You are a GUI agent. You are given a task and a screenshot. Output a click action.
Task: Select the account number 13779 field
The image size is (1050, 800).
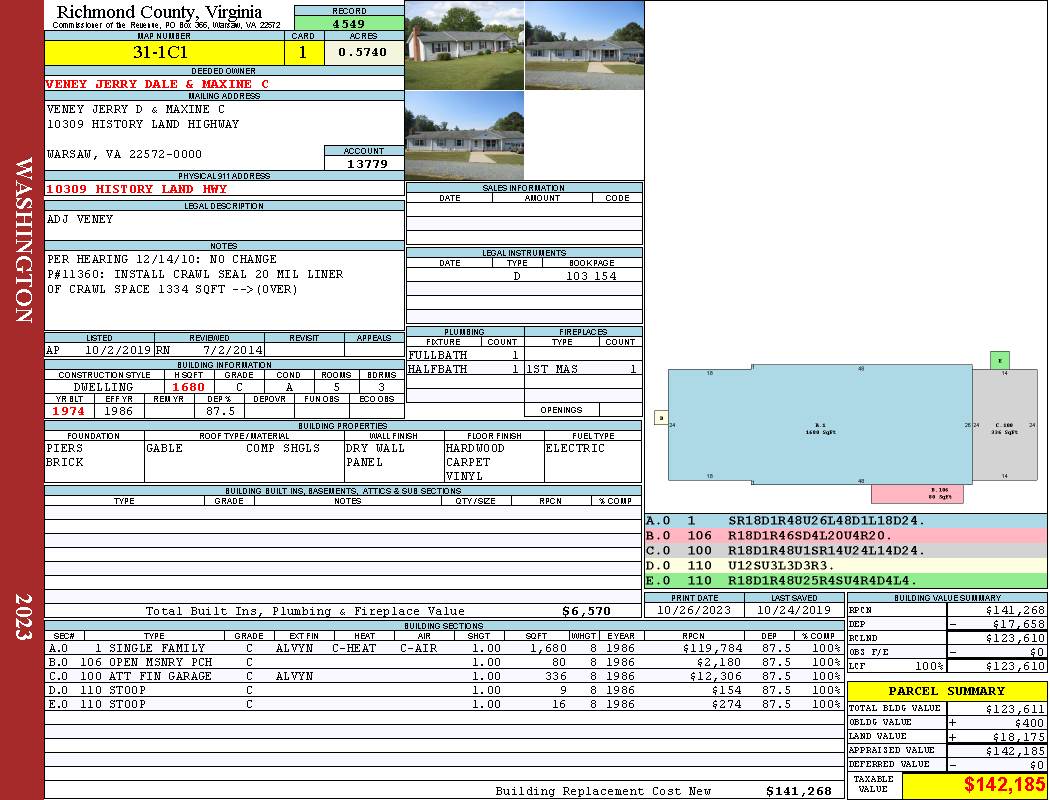tap(365, 163)
